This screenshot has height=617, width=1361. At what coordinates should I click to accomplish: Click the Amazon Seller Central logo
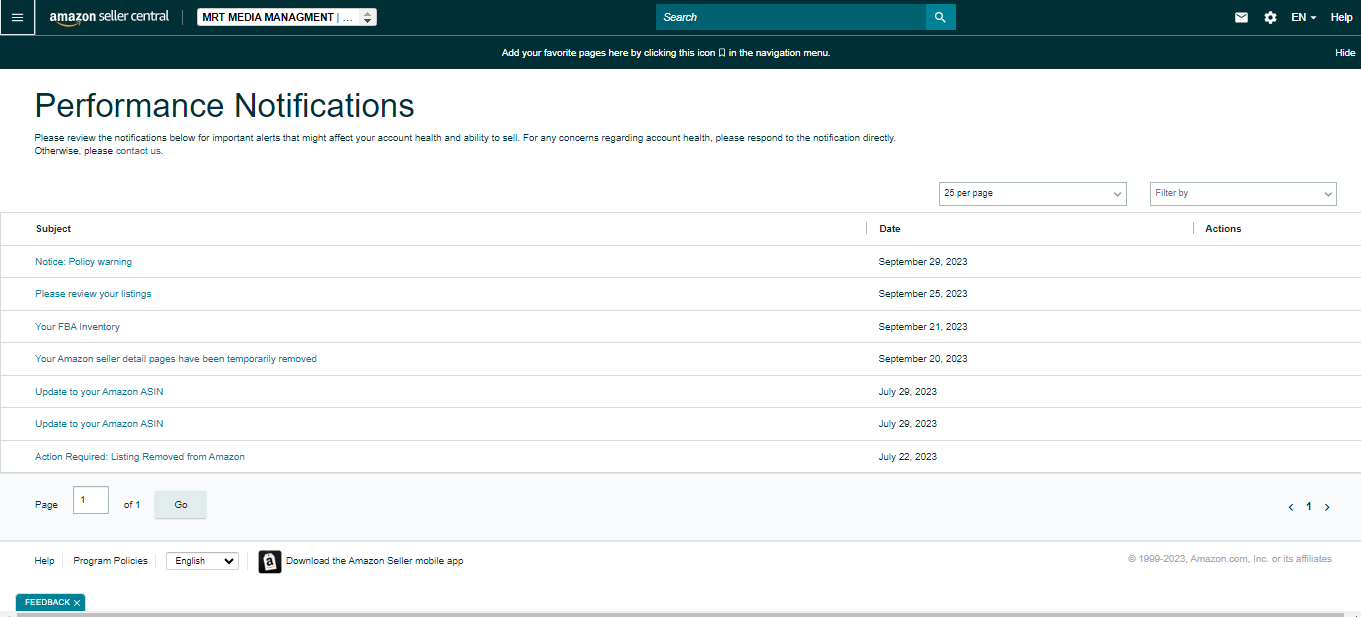click(x=109, y=17)
